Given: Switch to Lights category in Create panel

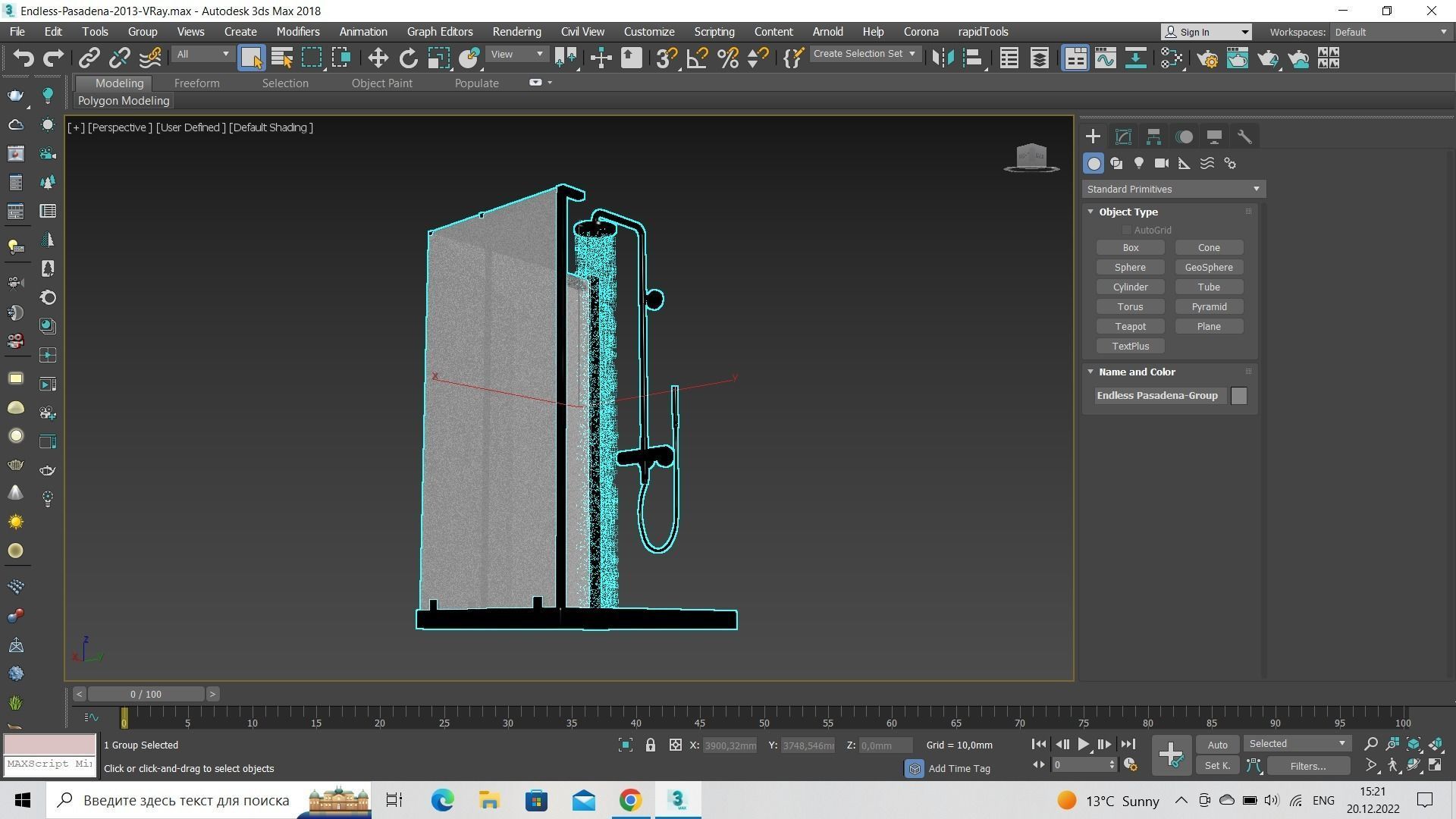Looking at the screenshot, I should tap(1138, 163).
